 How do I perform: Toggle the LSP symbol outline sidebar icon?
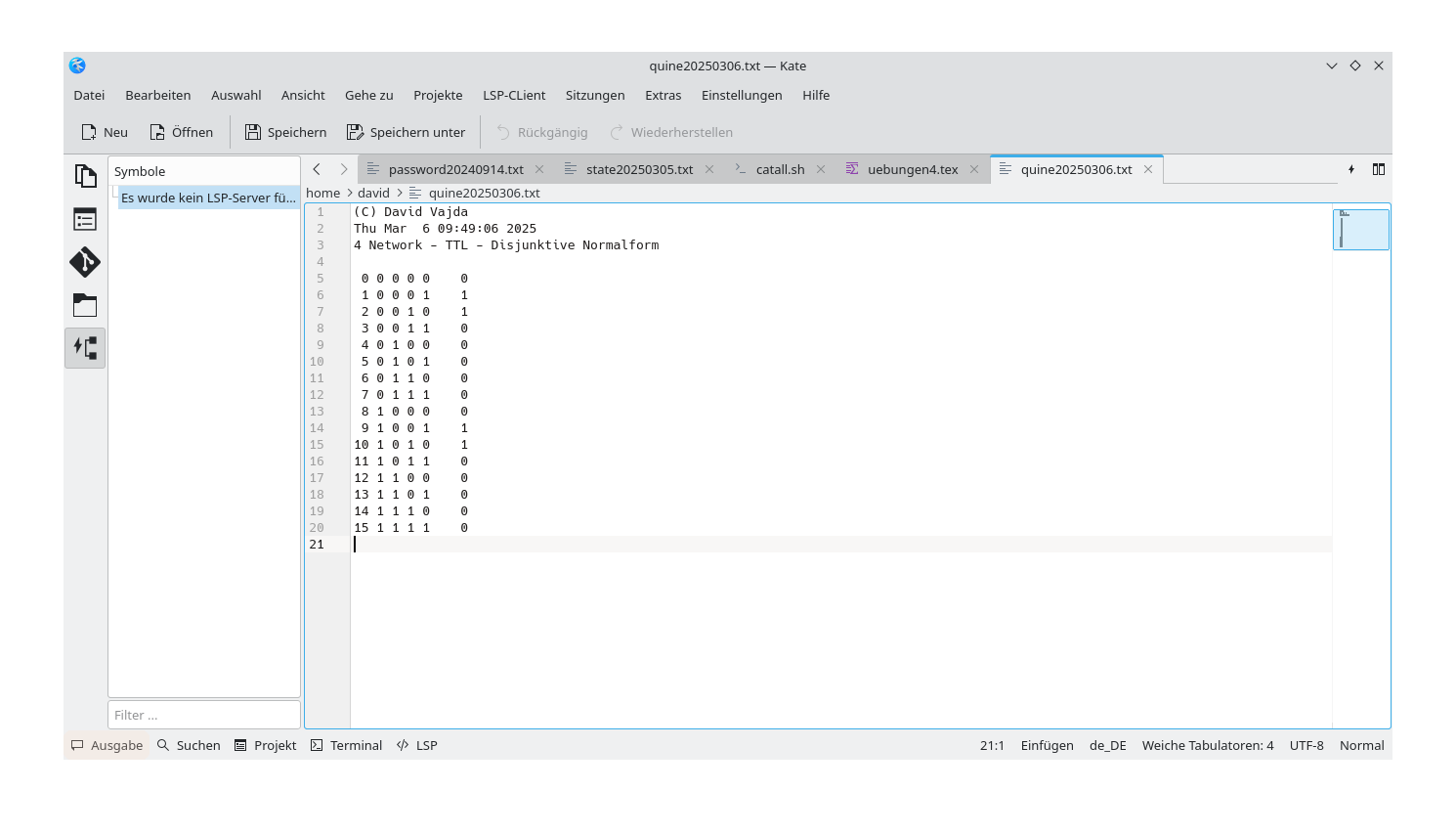pos(85,348)
